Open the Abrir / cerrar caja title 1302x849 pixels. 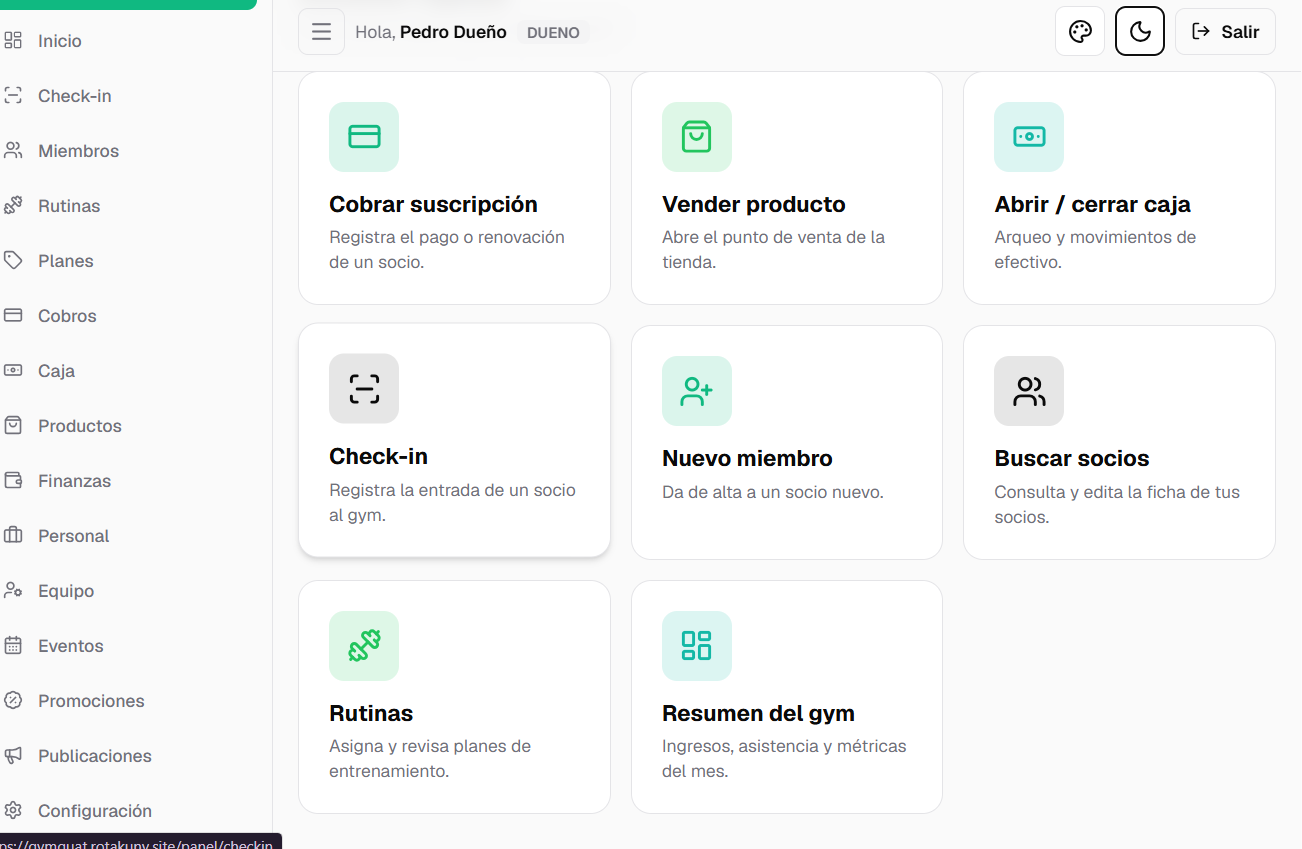click(1092, 204)
